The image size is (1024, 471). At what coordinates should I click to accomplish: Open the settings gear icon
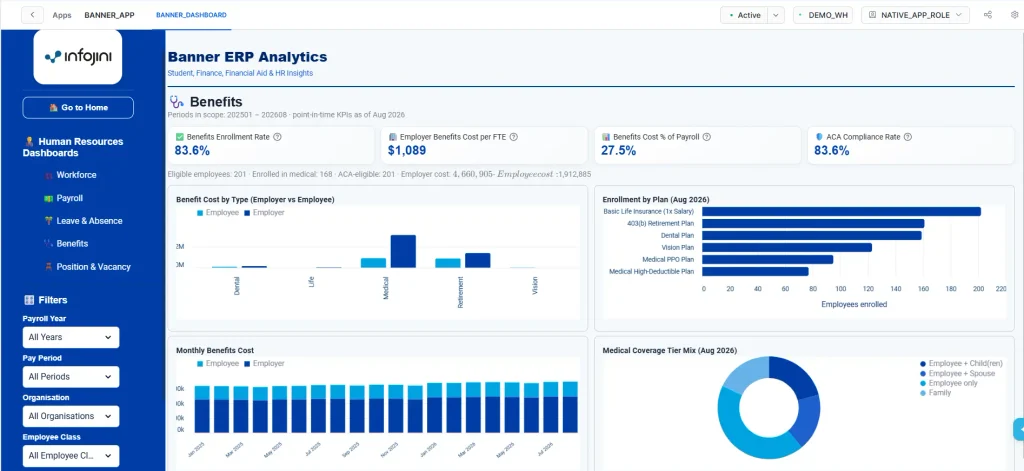(1014, 15)
